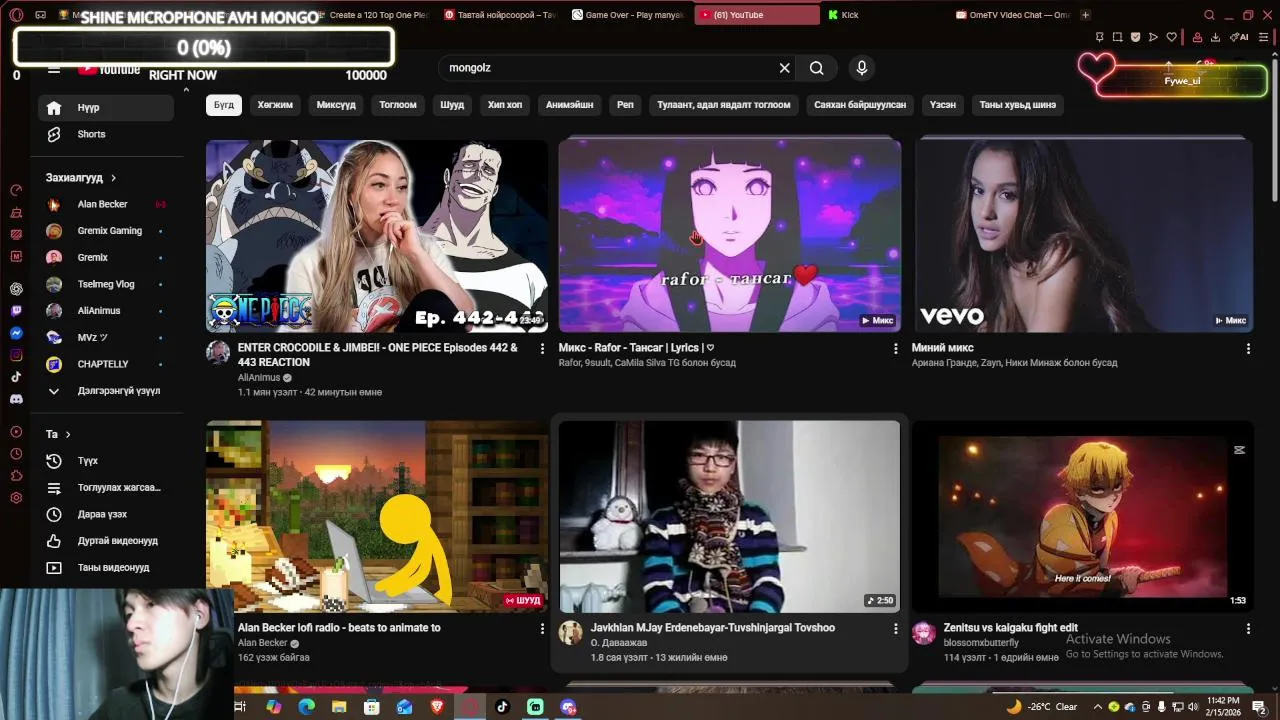Open options for Alan Becker lofi radio

(542, 628)
